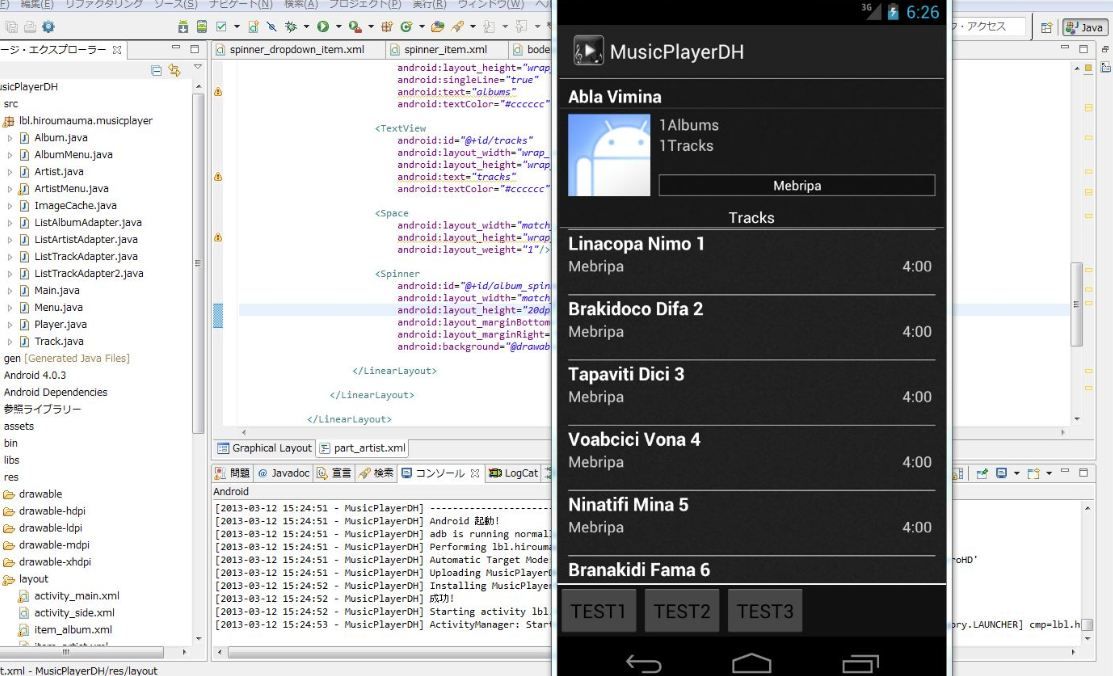Toggle Link with Editor in Package Explorer
This screenshot has height=676, width=1113.
click(174, 70)
